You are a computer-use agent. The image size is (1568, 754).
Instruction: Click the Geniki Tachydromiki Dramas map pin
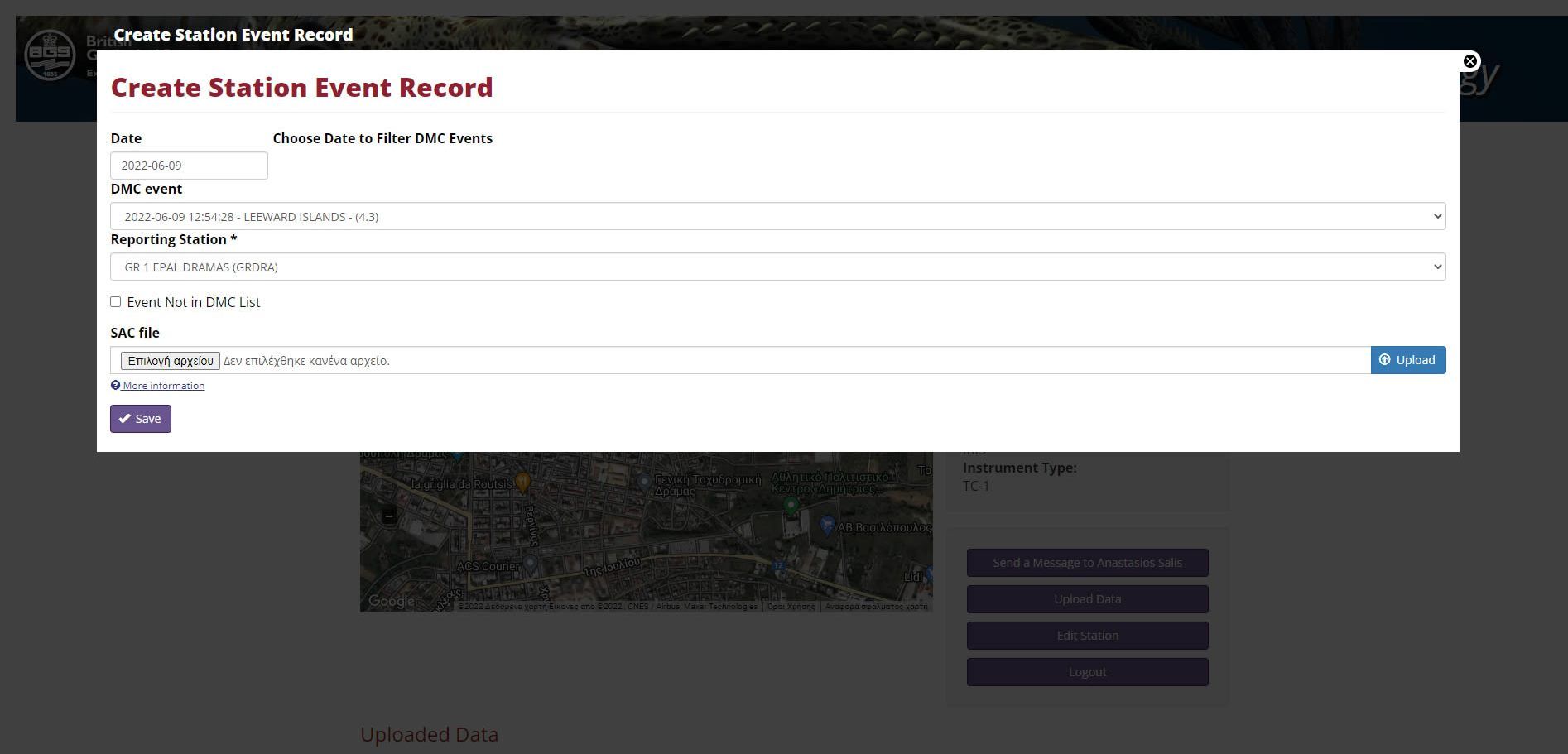[x=645, y=481]
